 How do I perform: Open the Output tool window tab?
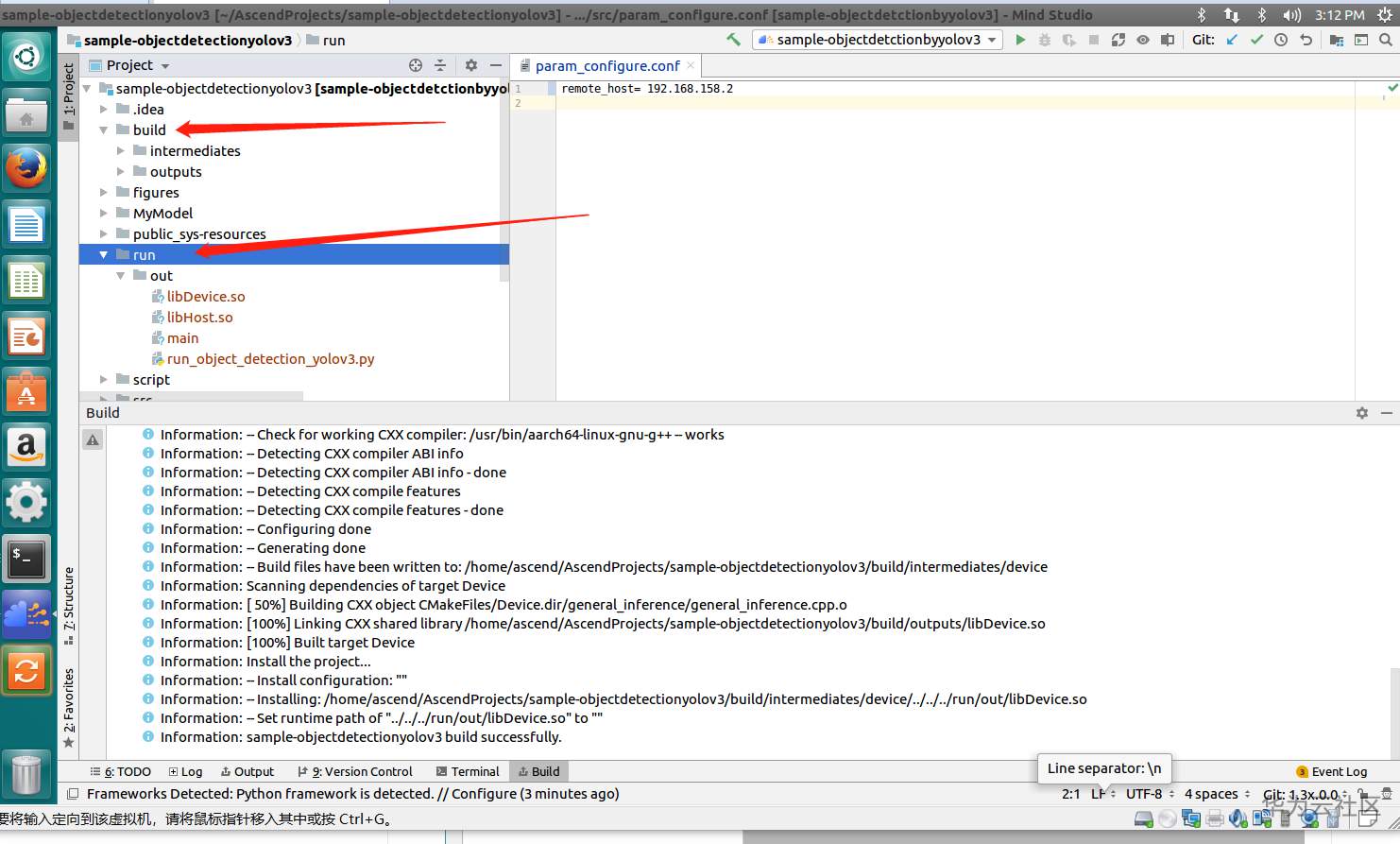pyautogui.click(x=247, y=771)
